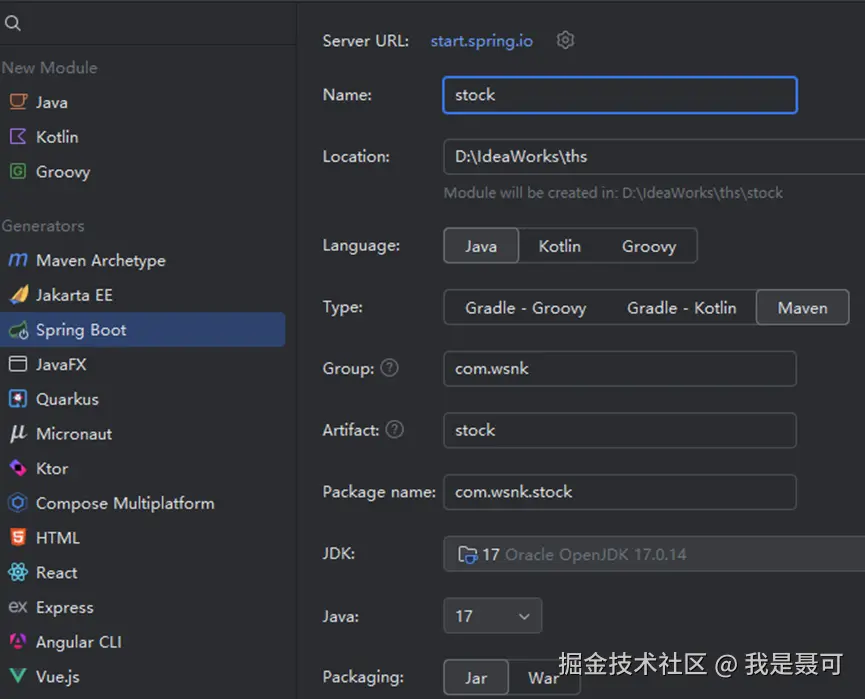Click help icon next to Artifact

point(394,430)
